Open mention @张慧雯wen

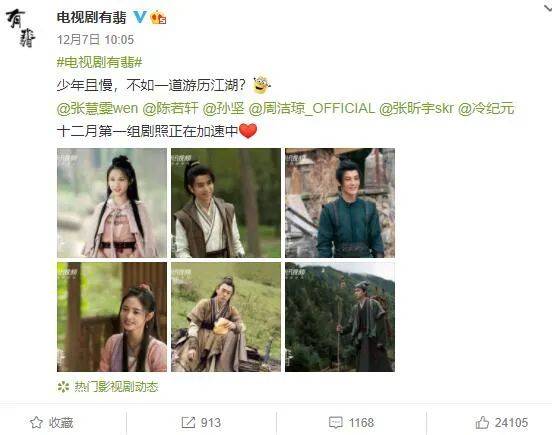point(97,108)
